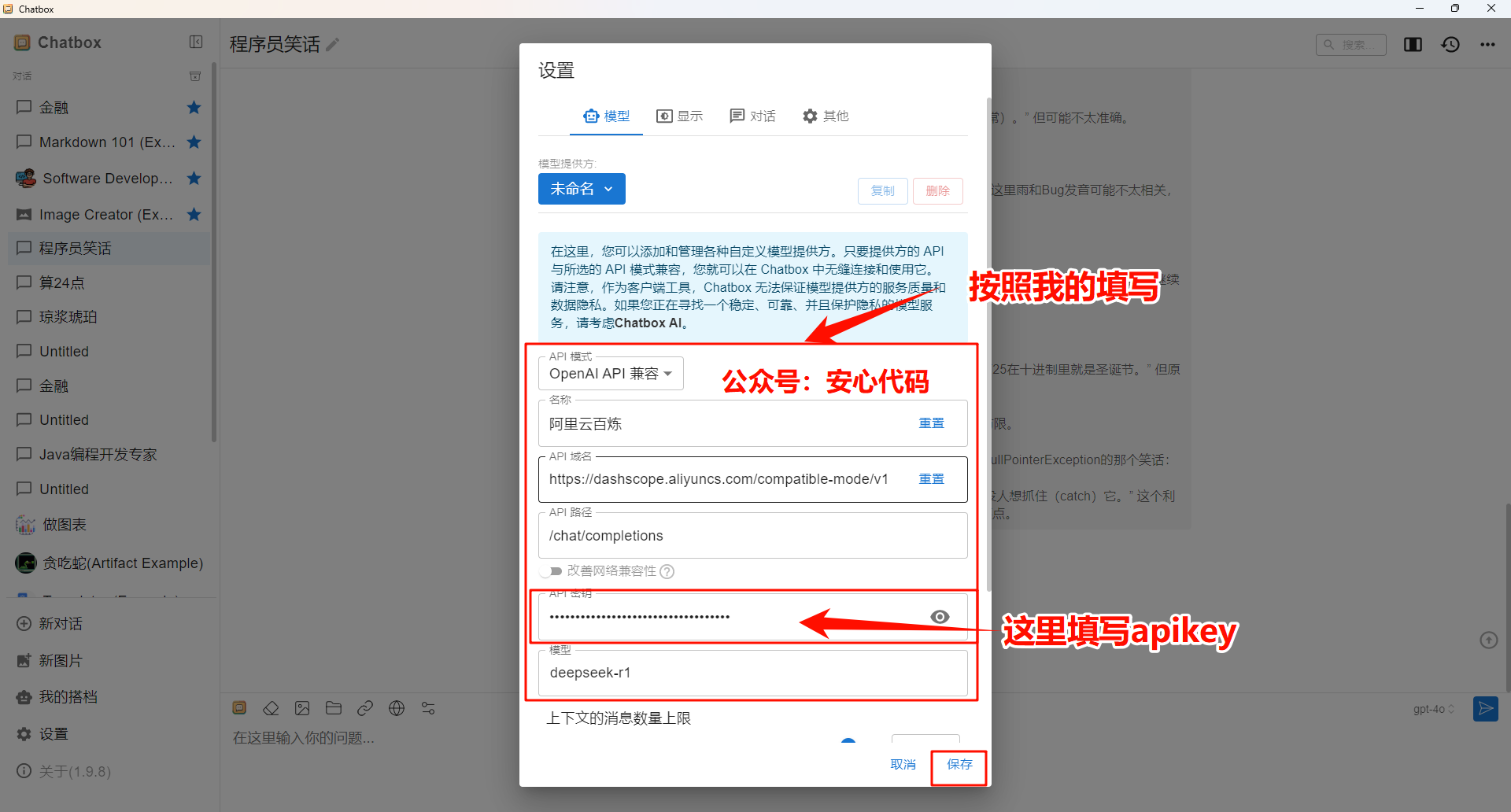
Task: Click the attach link icon
Action: coord(365,708)
